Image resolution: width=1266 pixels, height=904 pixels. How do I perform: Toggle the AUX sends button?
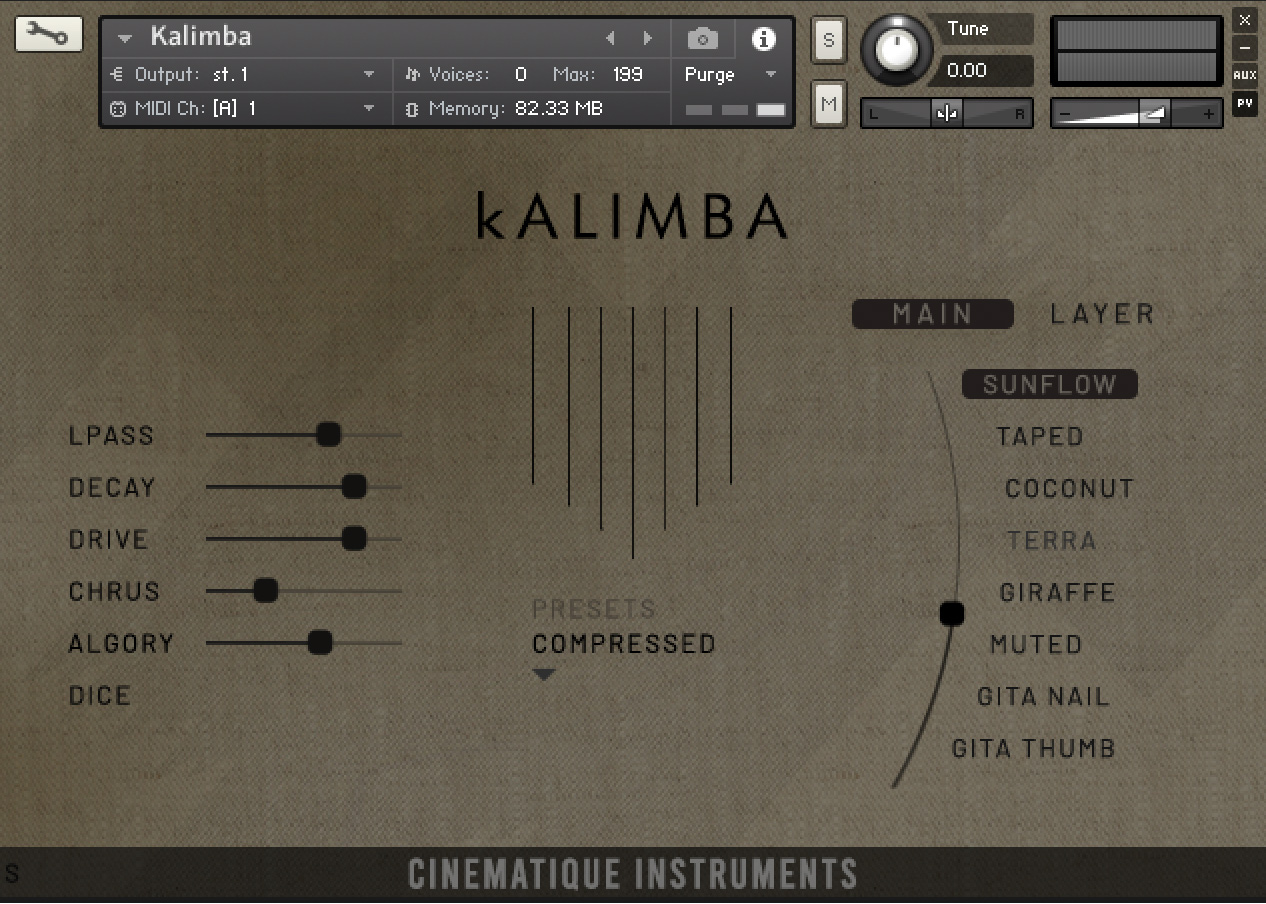click(1244, 75)
